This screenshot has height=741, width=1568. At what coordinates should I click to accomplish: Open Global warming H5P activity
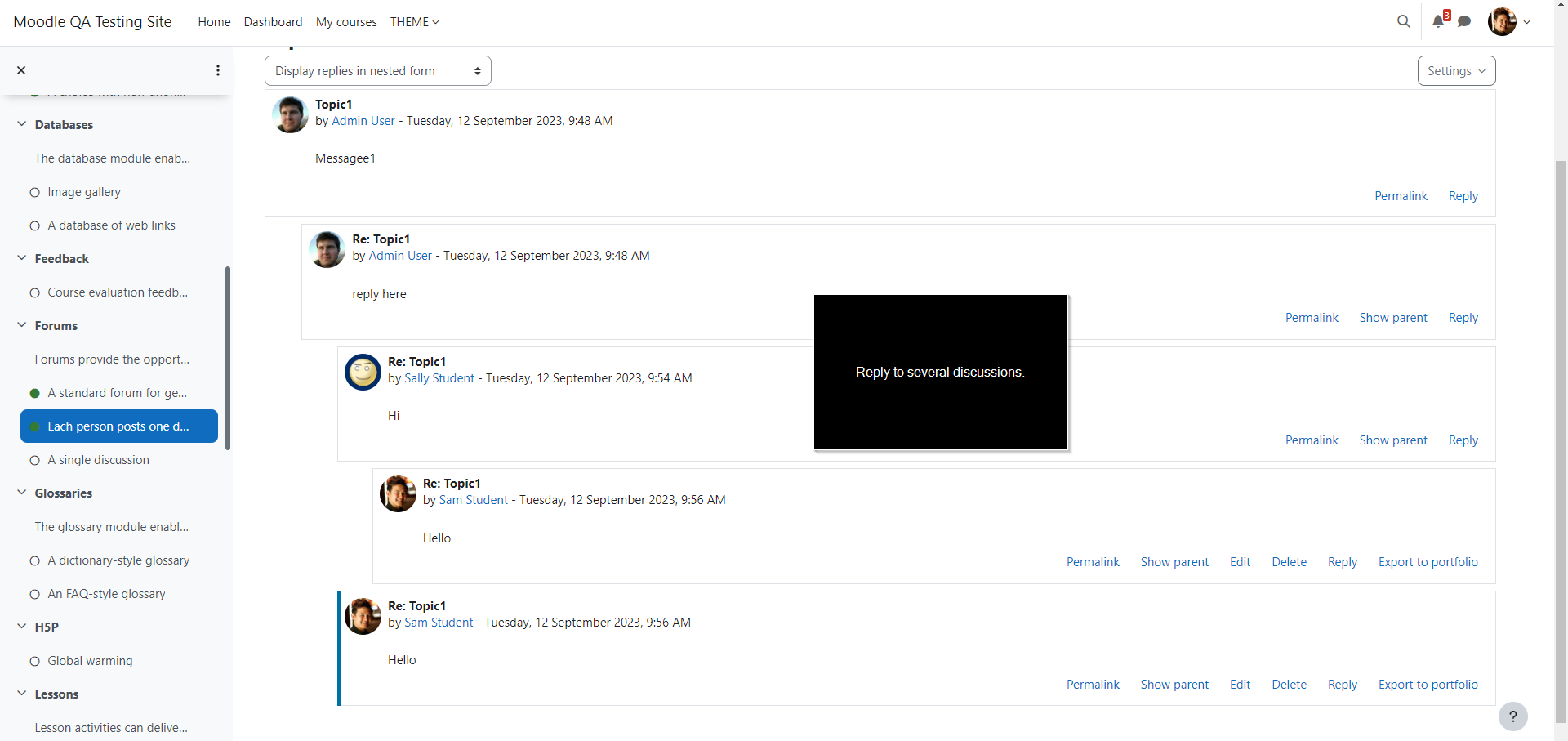click(90, 661)
